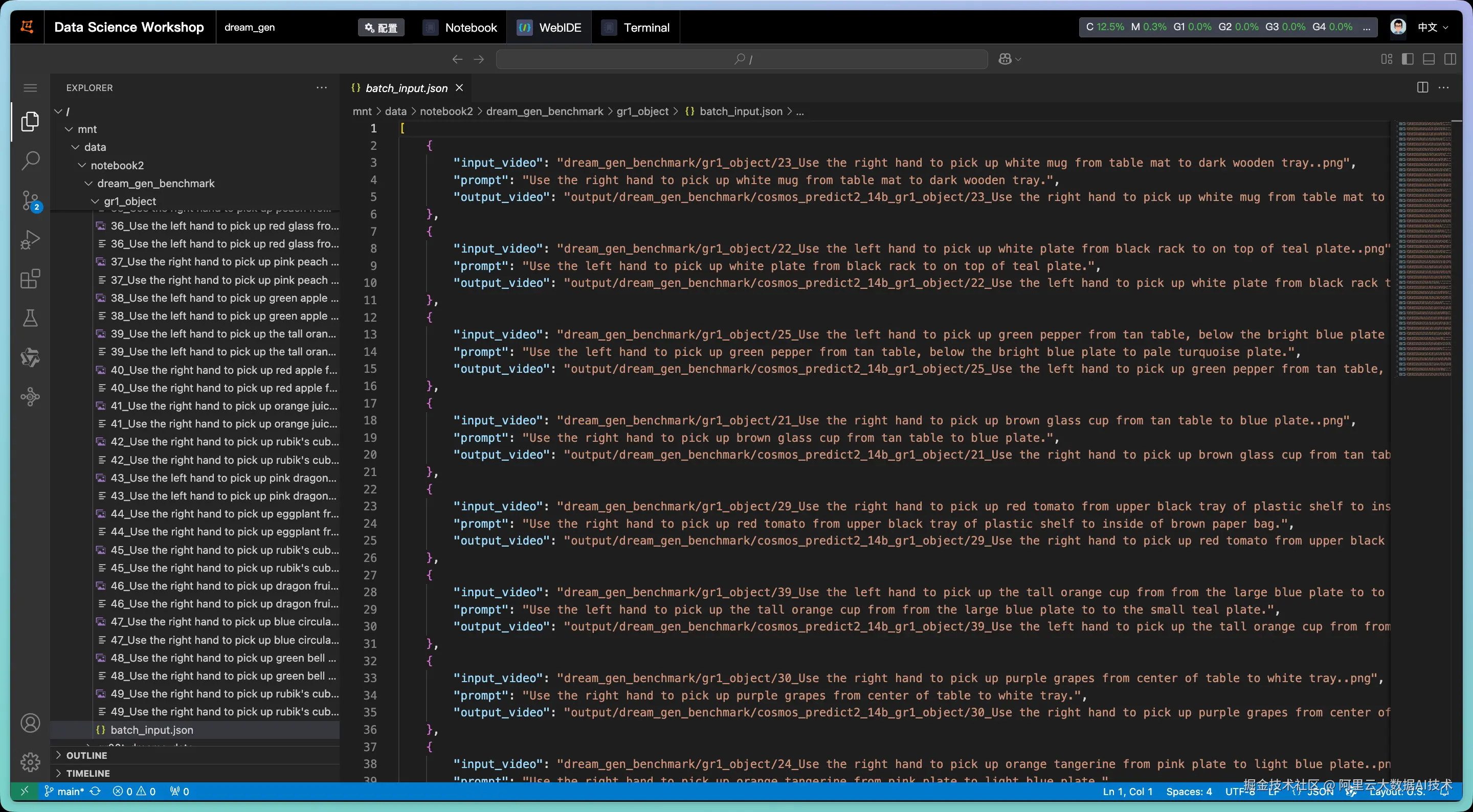The width and height of the screenshot is (1473, 812).
Task: Click Spaces: 4 indentation in status bar
Action: coord(1189,792)
